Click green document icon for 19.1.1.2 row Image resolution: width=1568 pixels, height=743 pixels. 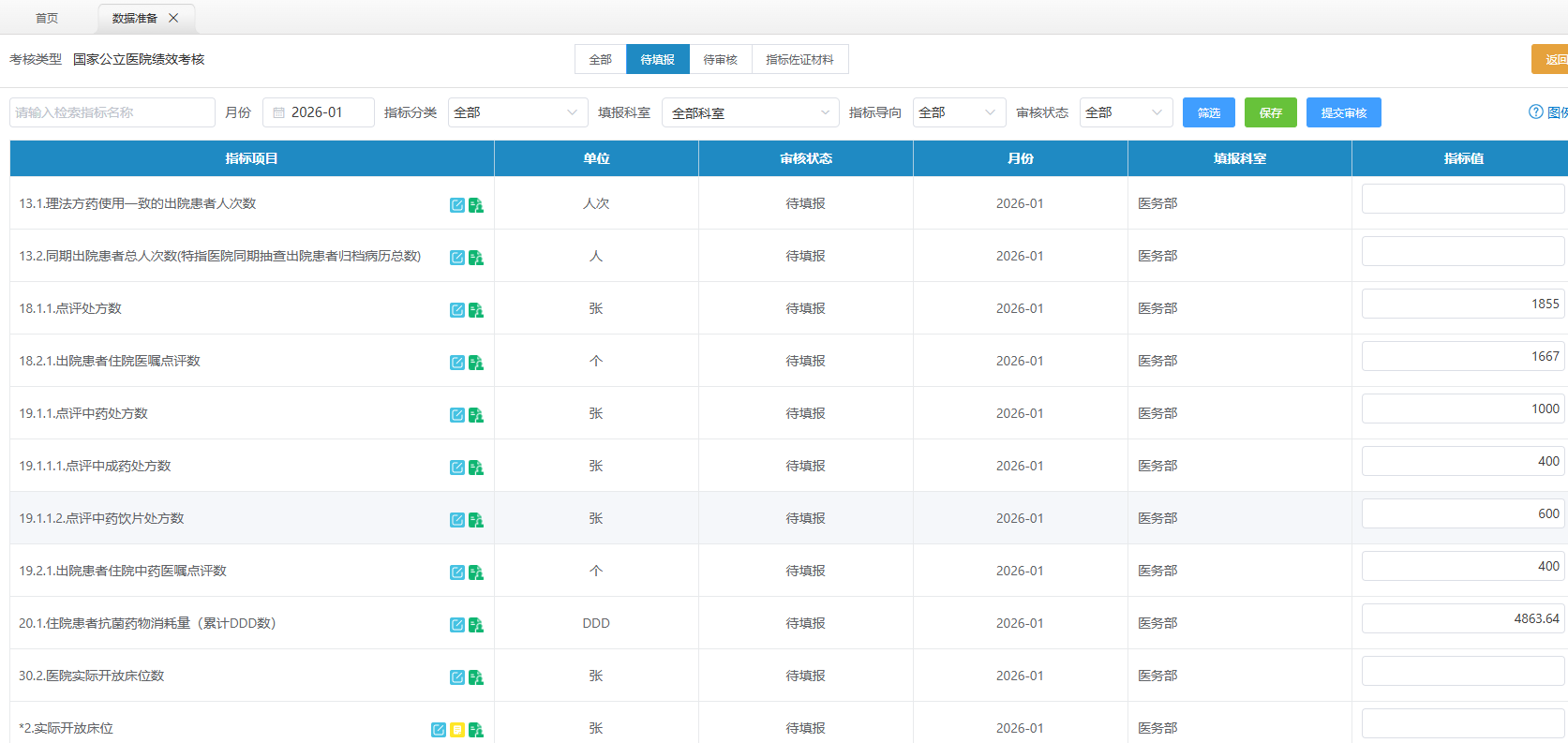click(476, 520)
